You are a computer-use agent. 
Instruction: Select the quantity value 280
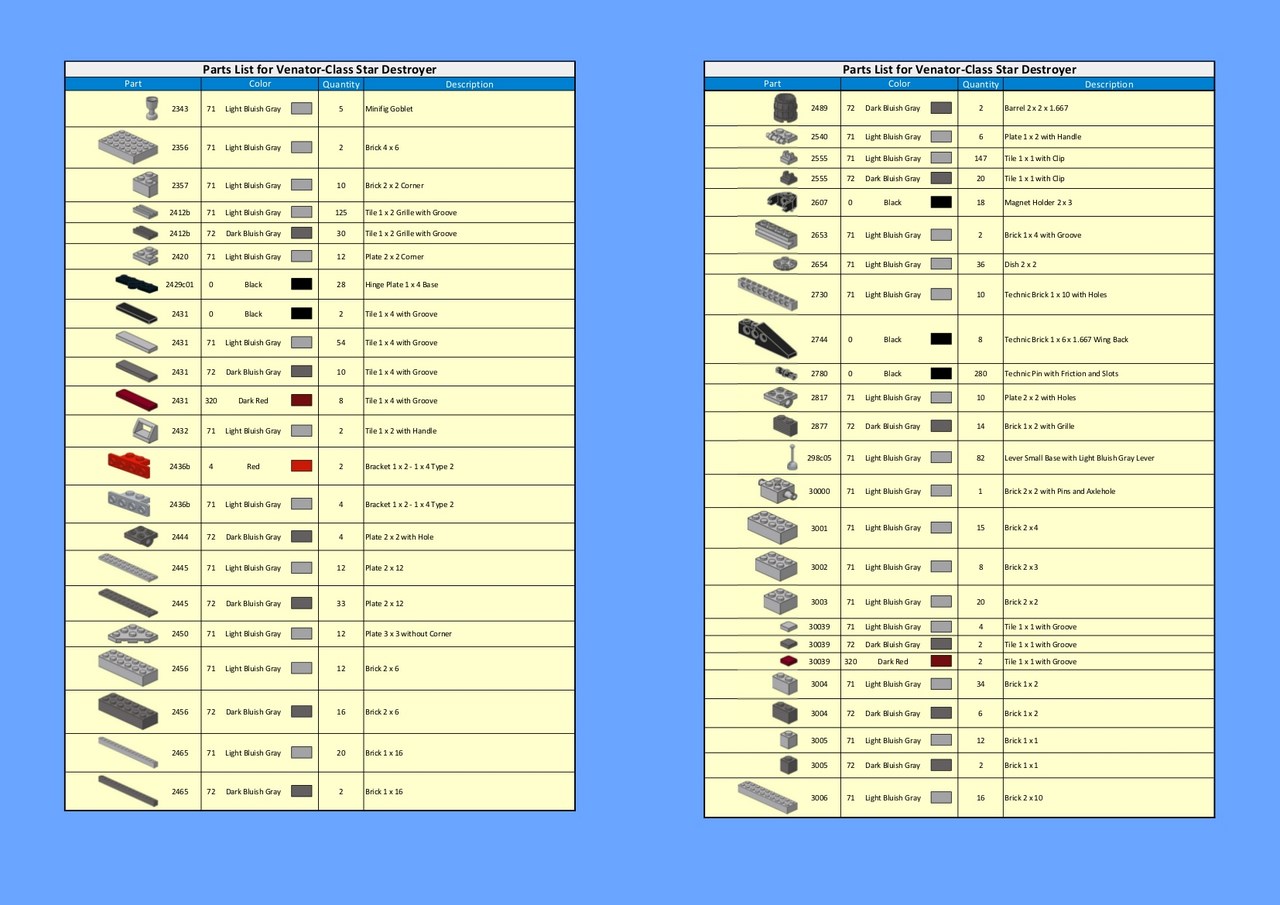pyautogui.click(x=980, y=374)
